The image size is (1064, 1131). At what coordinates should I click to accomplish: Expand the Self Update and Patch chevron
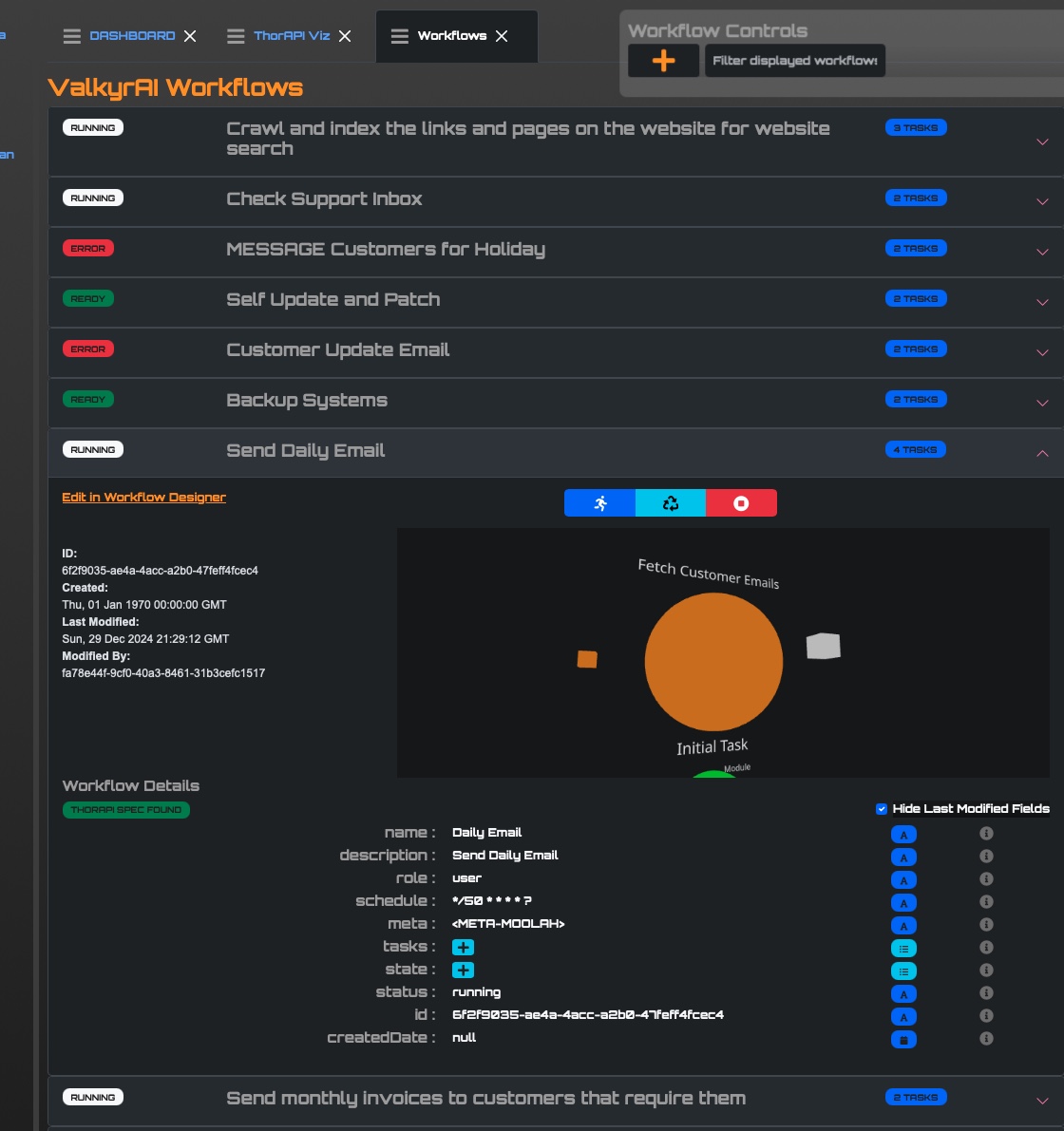point(1042,303)
